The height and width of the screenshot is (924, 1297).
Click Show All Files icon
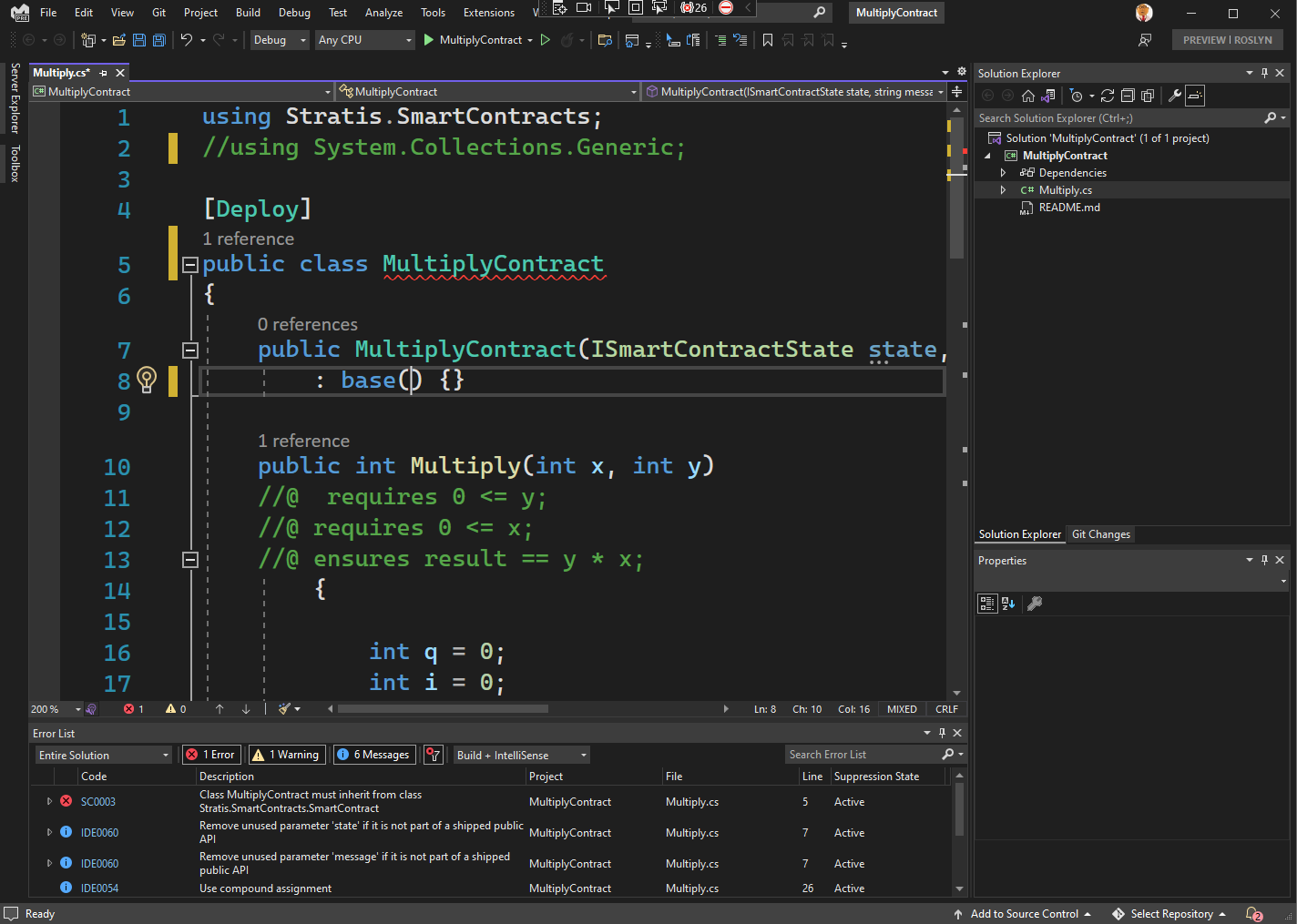coord(1148,96)
